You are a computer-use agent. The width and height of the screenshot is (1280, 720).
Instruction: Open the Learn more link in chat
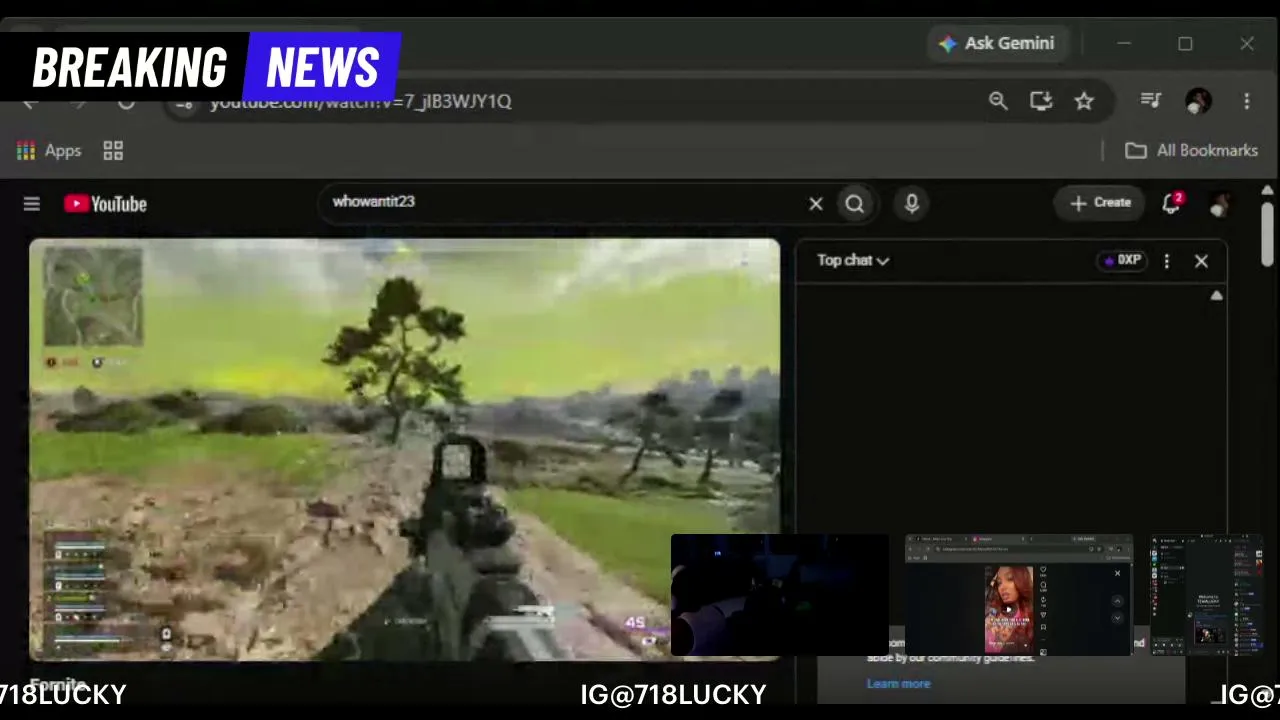pyautogui.click(x=898, y=684)
